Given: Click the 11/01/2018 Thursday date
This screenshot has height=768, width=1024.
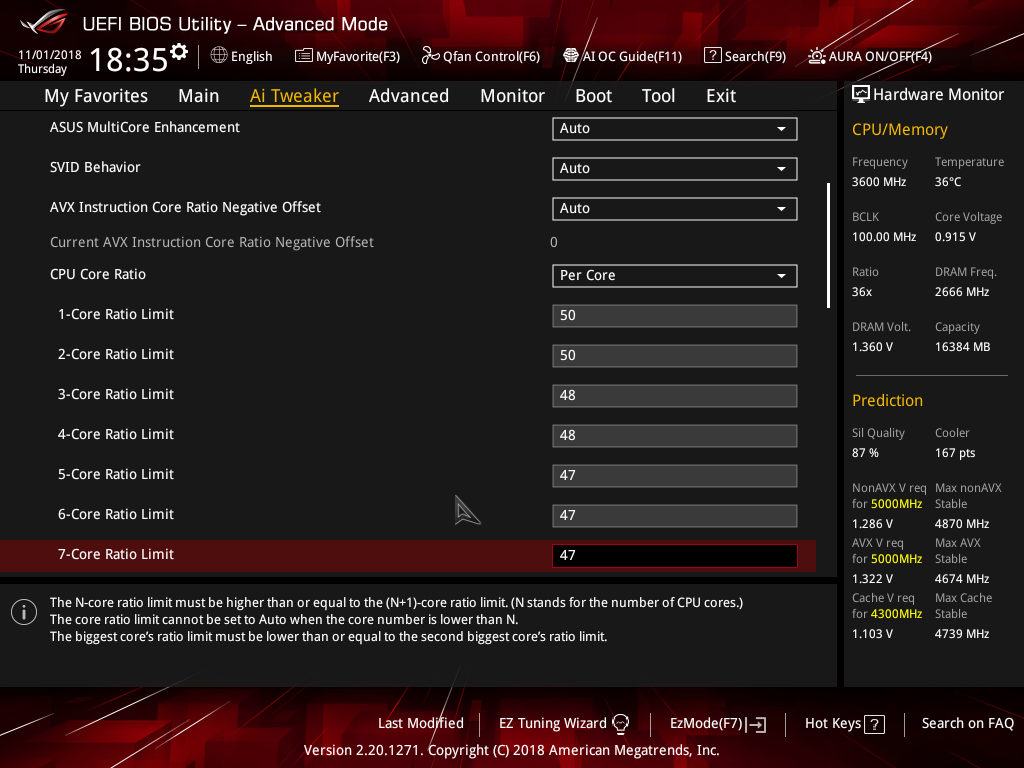Looking at the screenshot, I should coord(50,61).
